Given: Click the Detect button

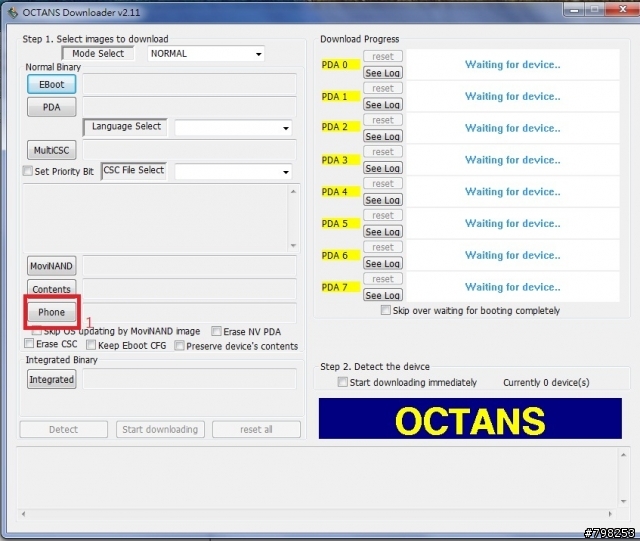Looking at the screenshot, I should [x=64, y=429].
